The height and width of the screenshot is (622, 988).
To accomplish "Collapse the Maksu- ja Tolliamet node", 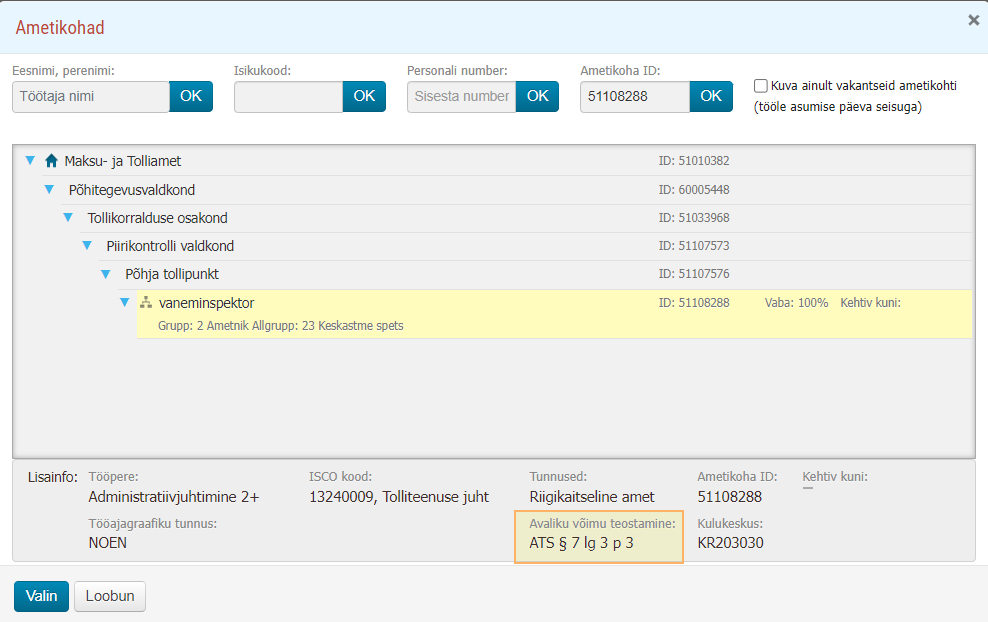I will (x=30, y=161).
